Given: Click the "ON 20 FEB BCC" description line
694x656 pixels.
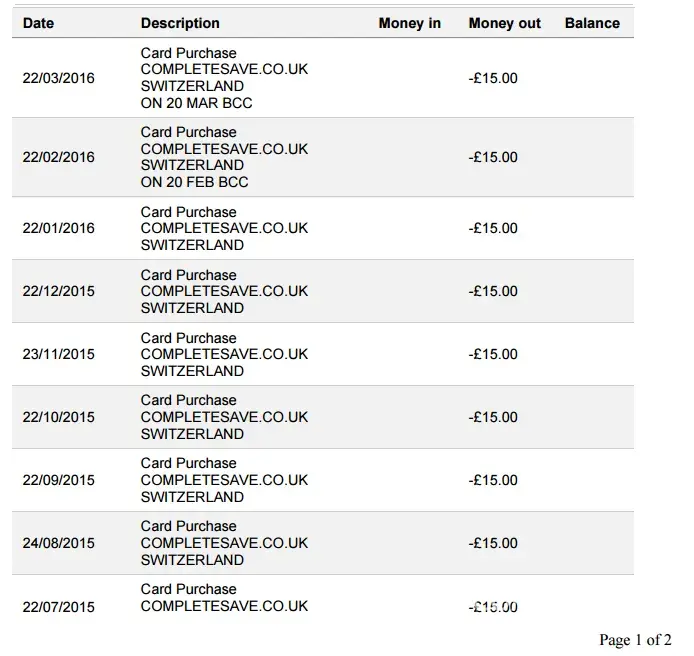Looking at the screenshot, I should 194,182.
